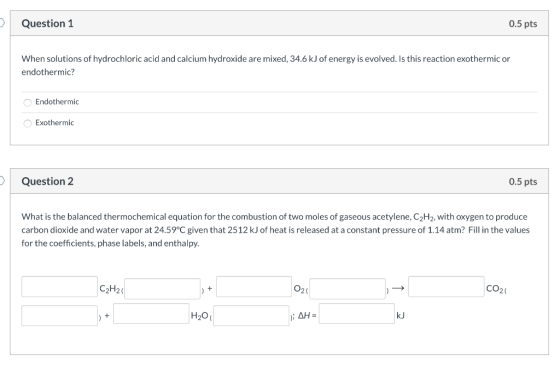
Task: Click the CO2 phase label input box
Action: click(x=59, y=315)
